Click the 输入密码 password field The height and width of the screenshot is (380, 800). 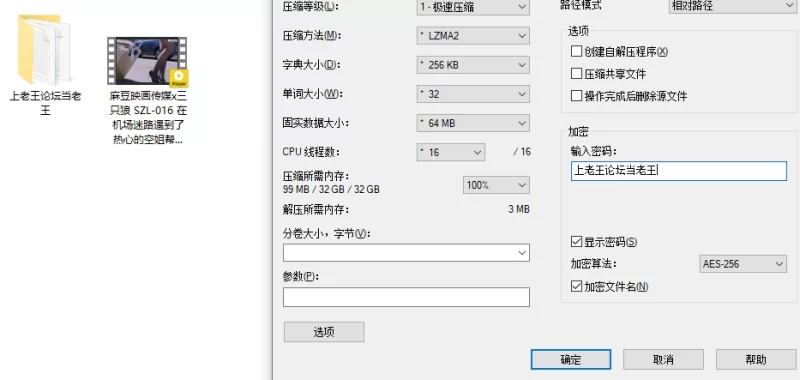pos(679,171)
